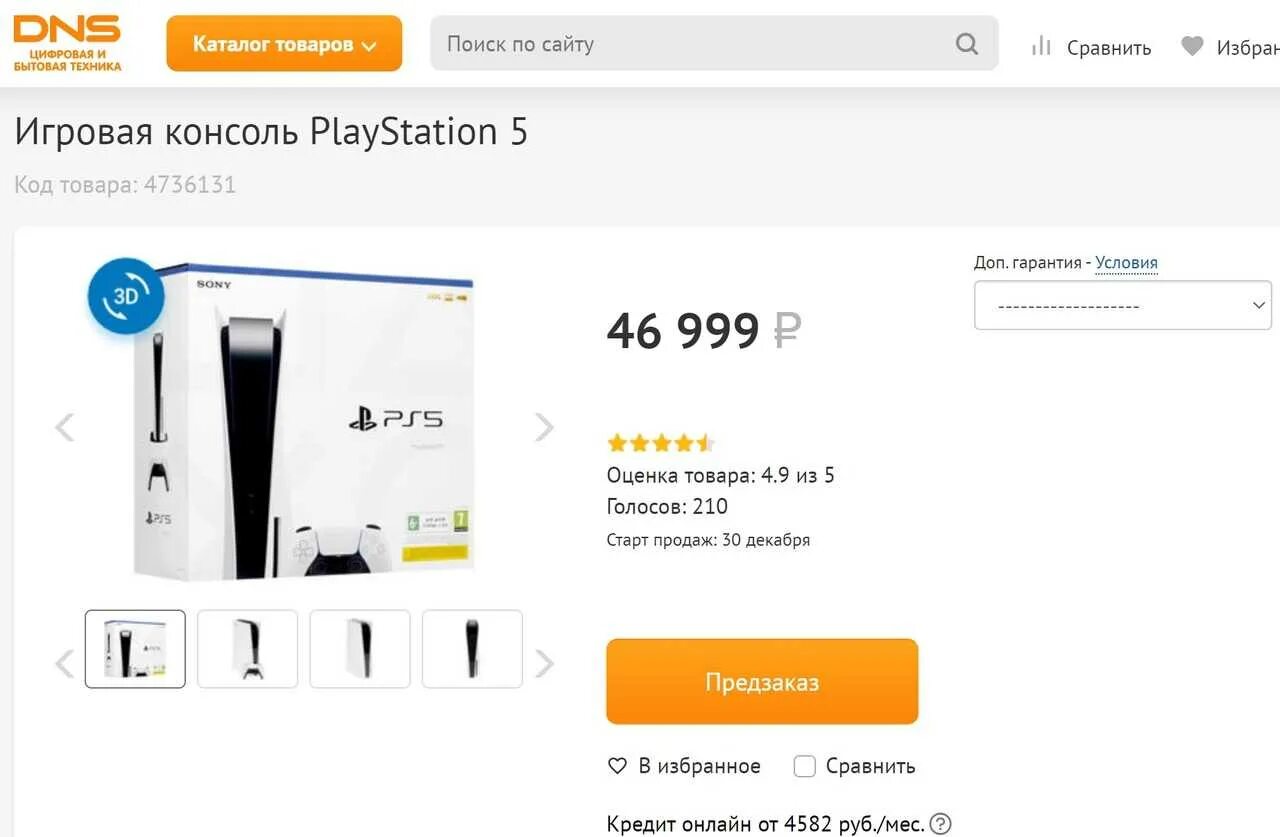Tick the Сравнить checkbox
Image resolution: width=1280 pixels, height=837 pixels.
point(804,766)
